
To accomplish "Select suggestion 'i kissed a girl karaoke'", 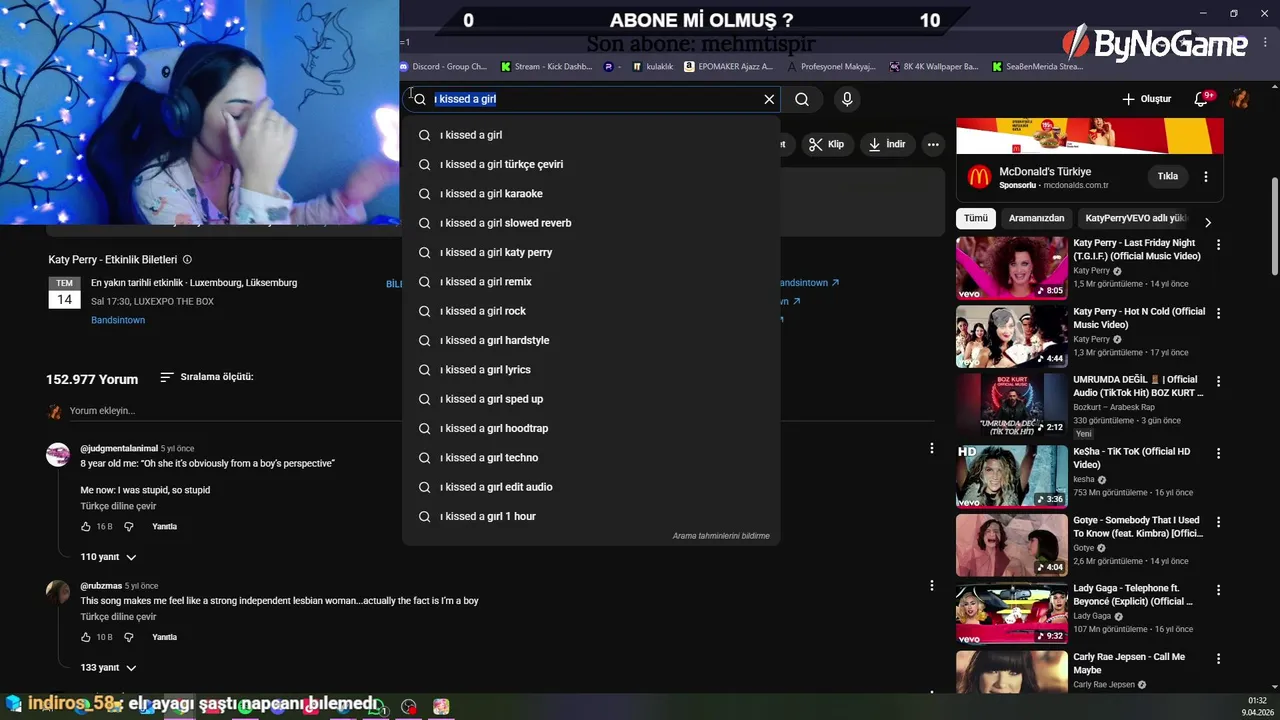I will pyautogui.click(x=591, y=193).
